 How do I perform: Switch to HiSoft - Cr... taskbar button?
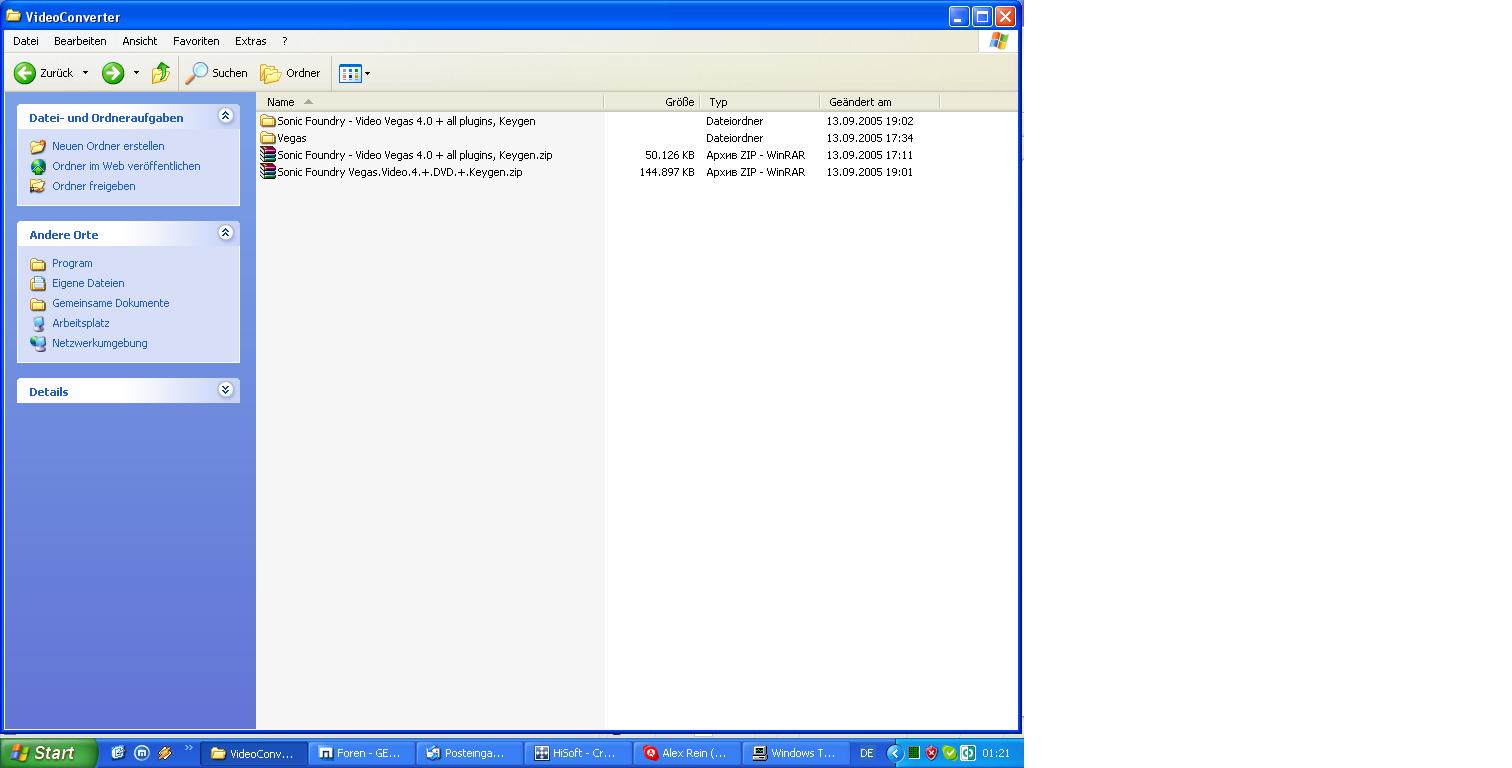(x=578, y=753)
